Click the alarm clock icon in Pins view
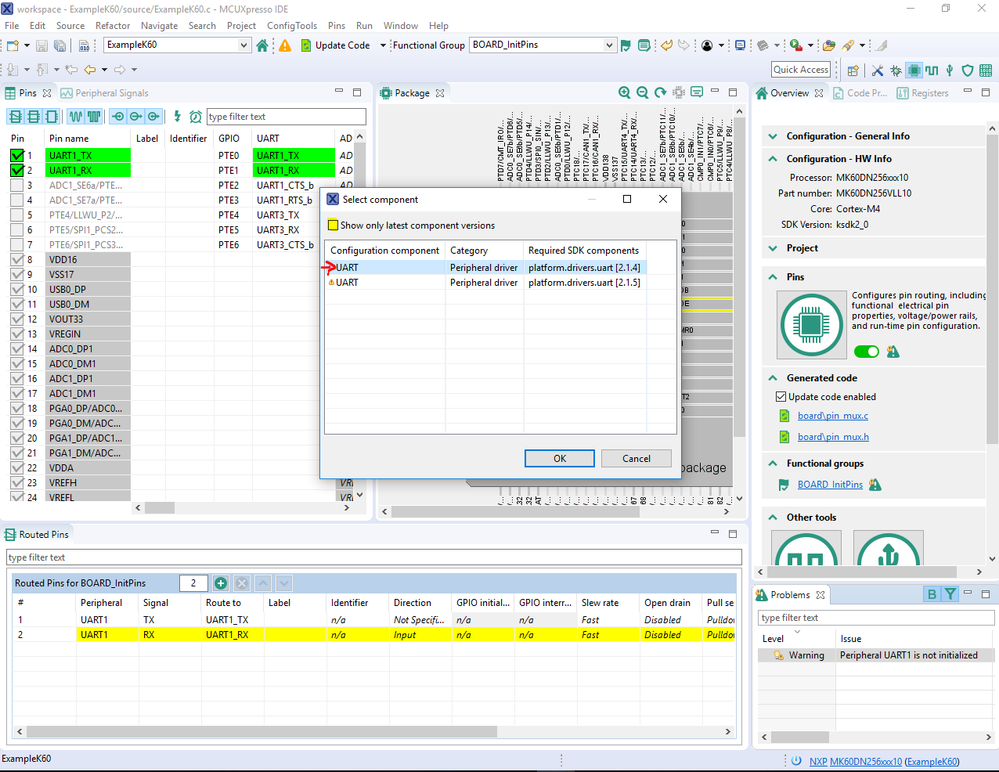 (x=196, y=117)
